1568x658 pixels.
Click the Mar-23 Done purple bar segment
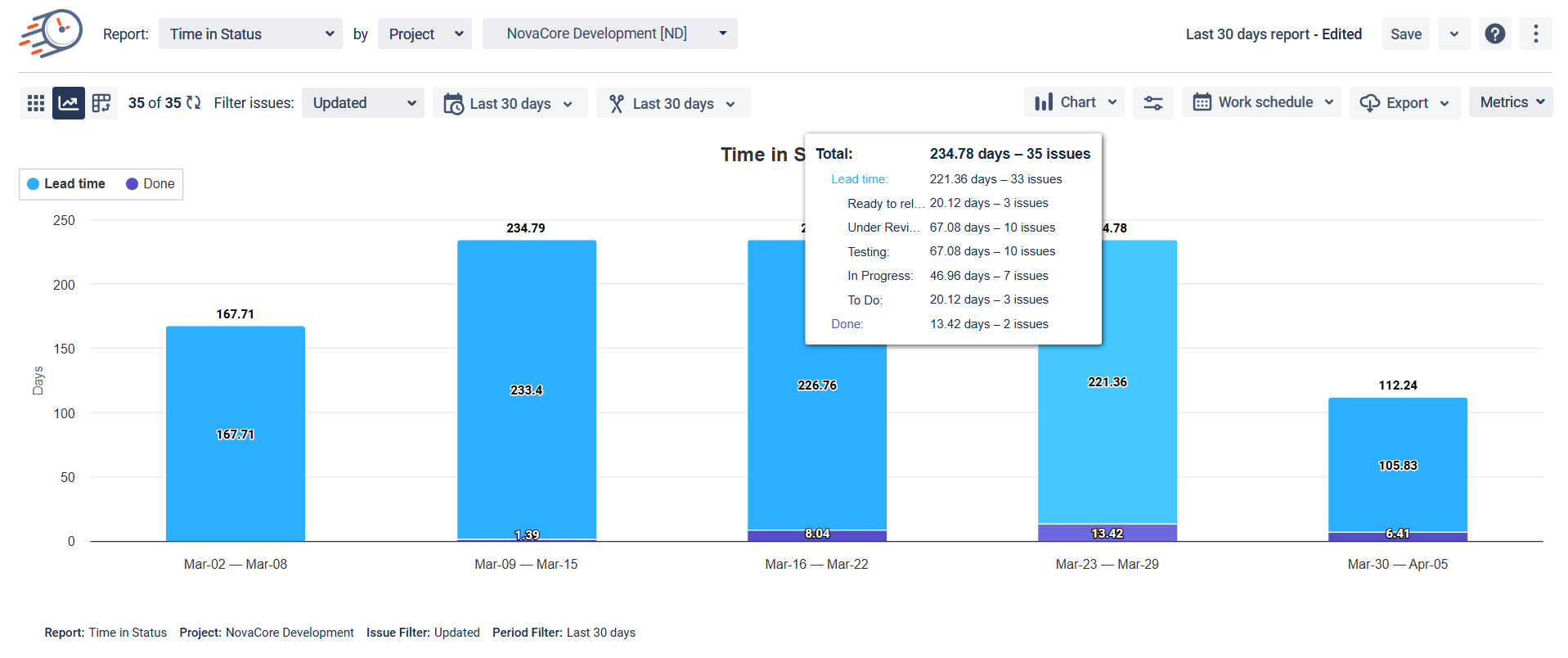(x=1107, y=533)
